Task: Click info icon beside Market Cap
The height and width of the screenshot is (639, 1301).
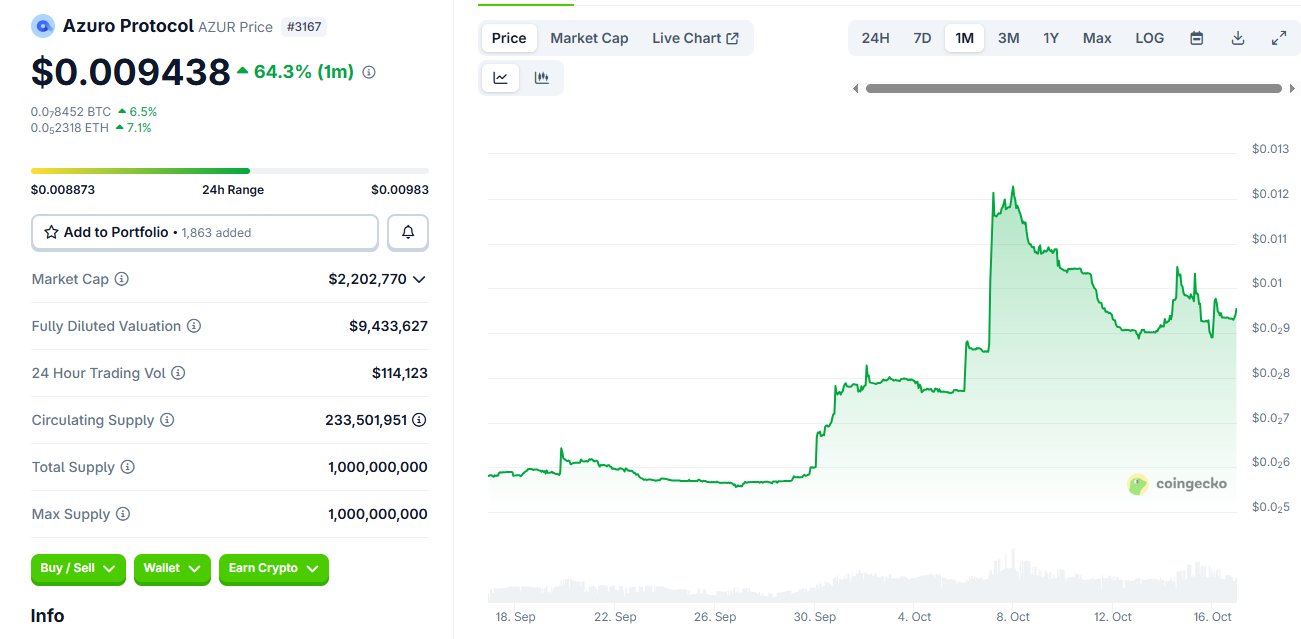Action: tap(122, 279)
